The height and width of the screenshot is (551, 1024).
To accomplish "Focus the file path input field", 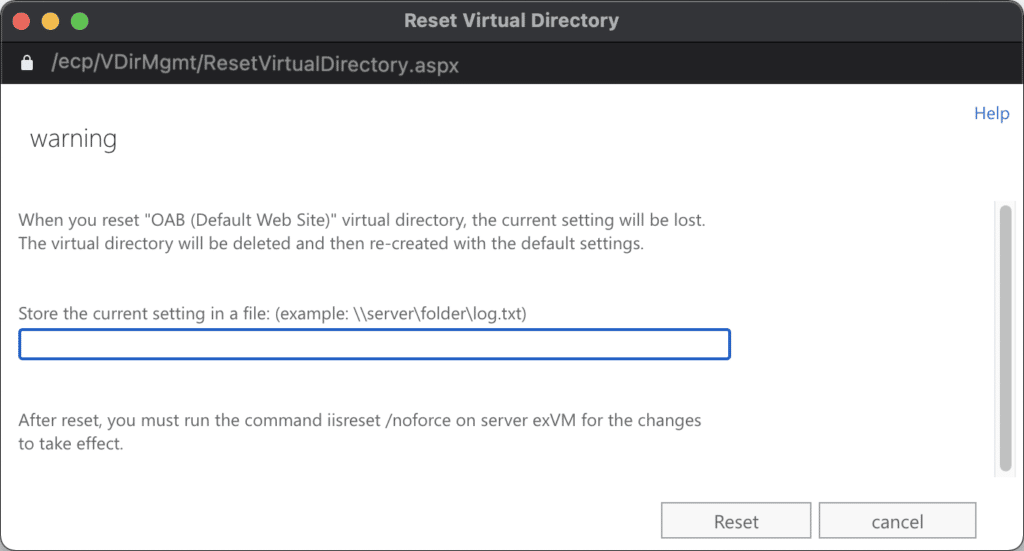I will click(x=374, y=344).
